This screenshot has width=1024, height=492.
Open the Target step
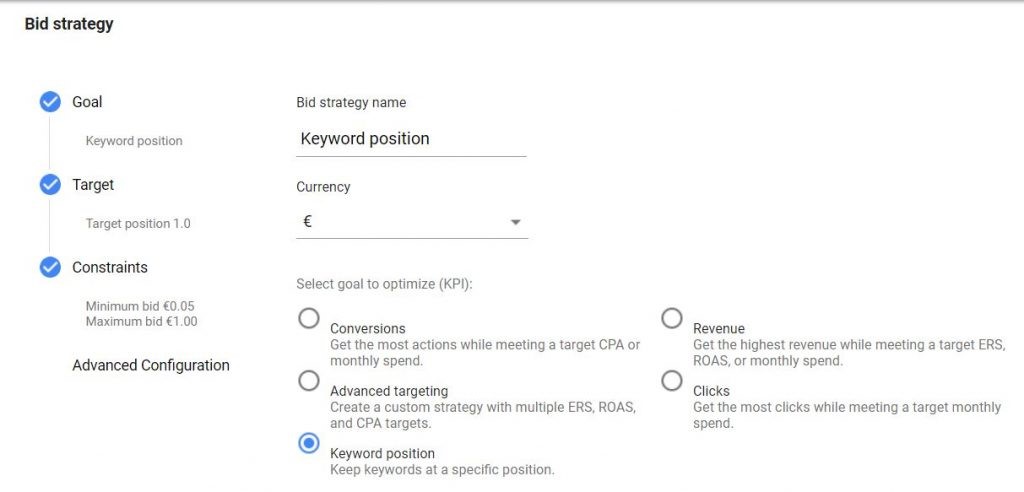pyautogui.click(x=93, y=185)
